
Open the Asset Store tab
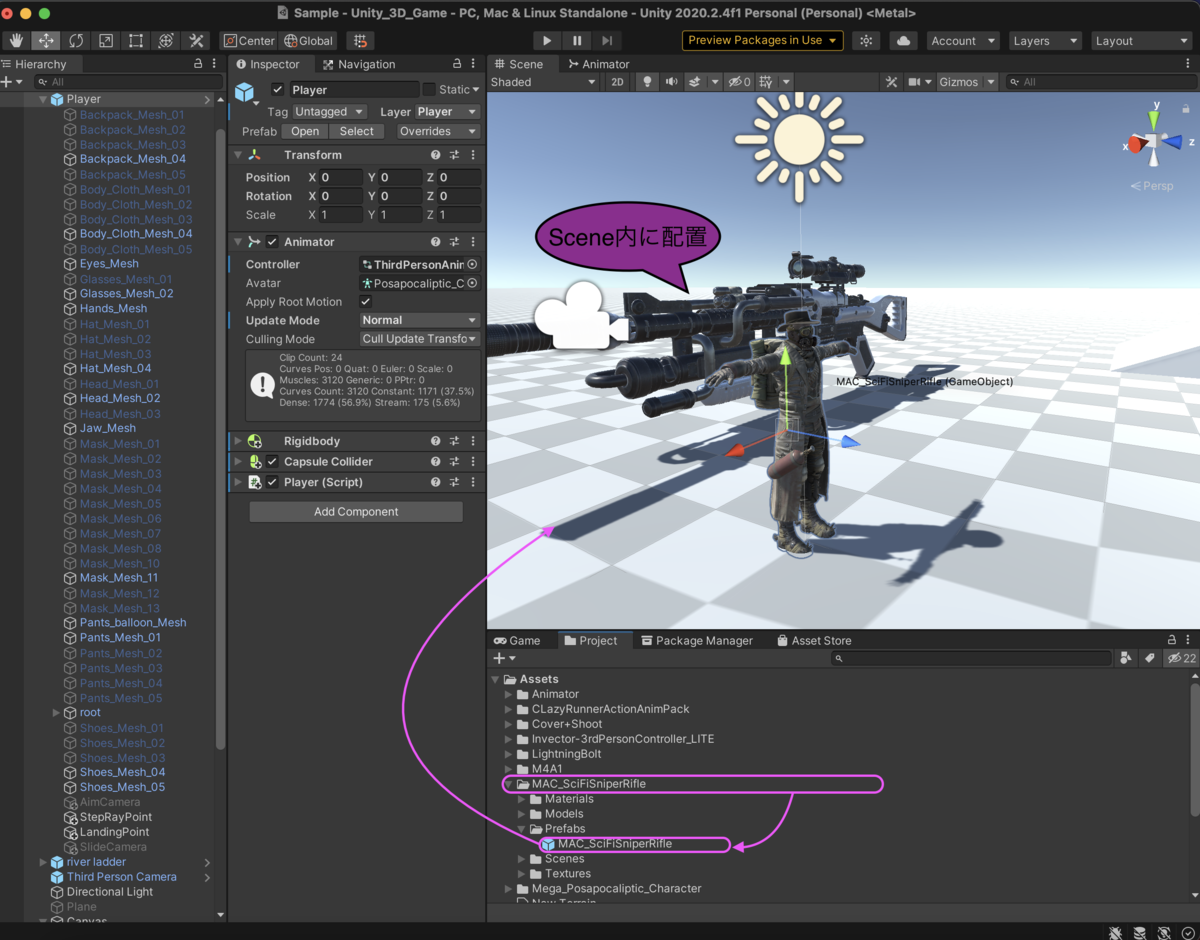pos(812,641)
